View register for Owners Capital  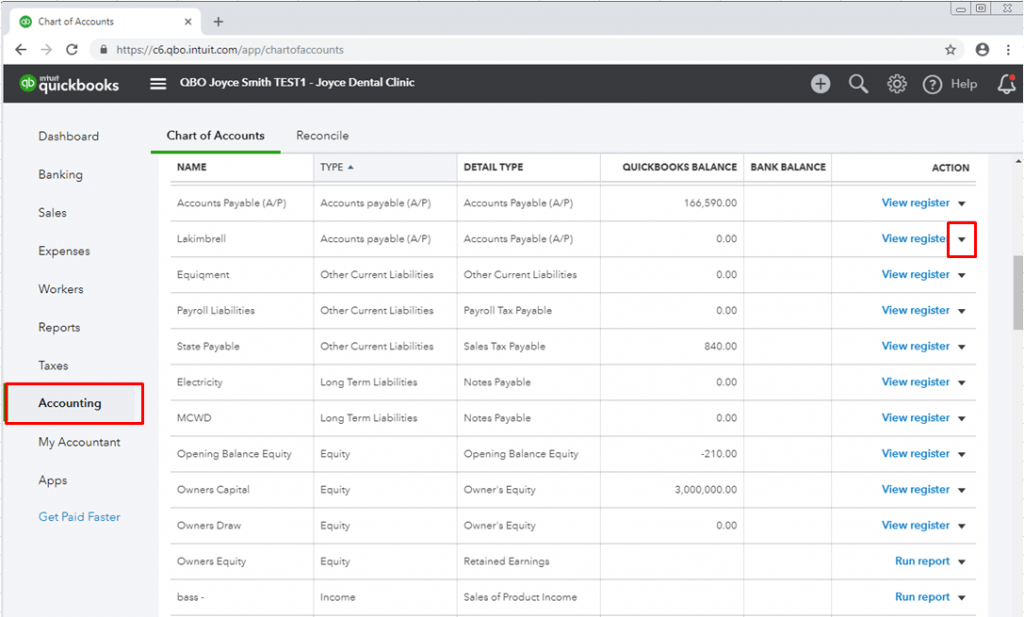coord(915,490)
